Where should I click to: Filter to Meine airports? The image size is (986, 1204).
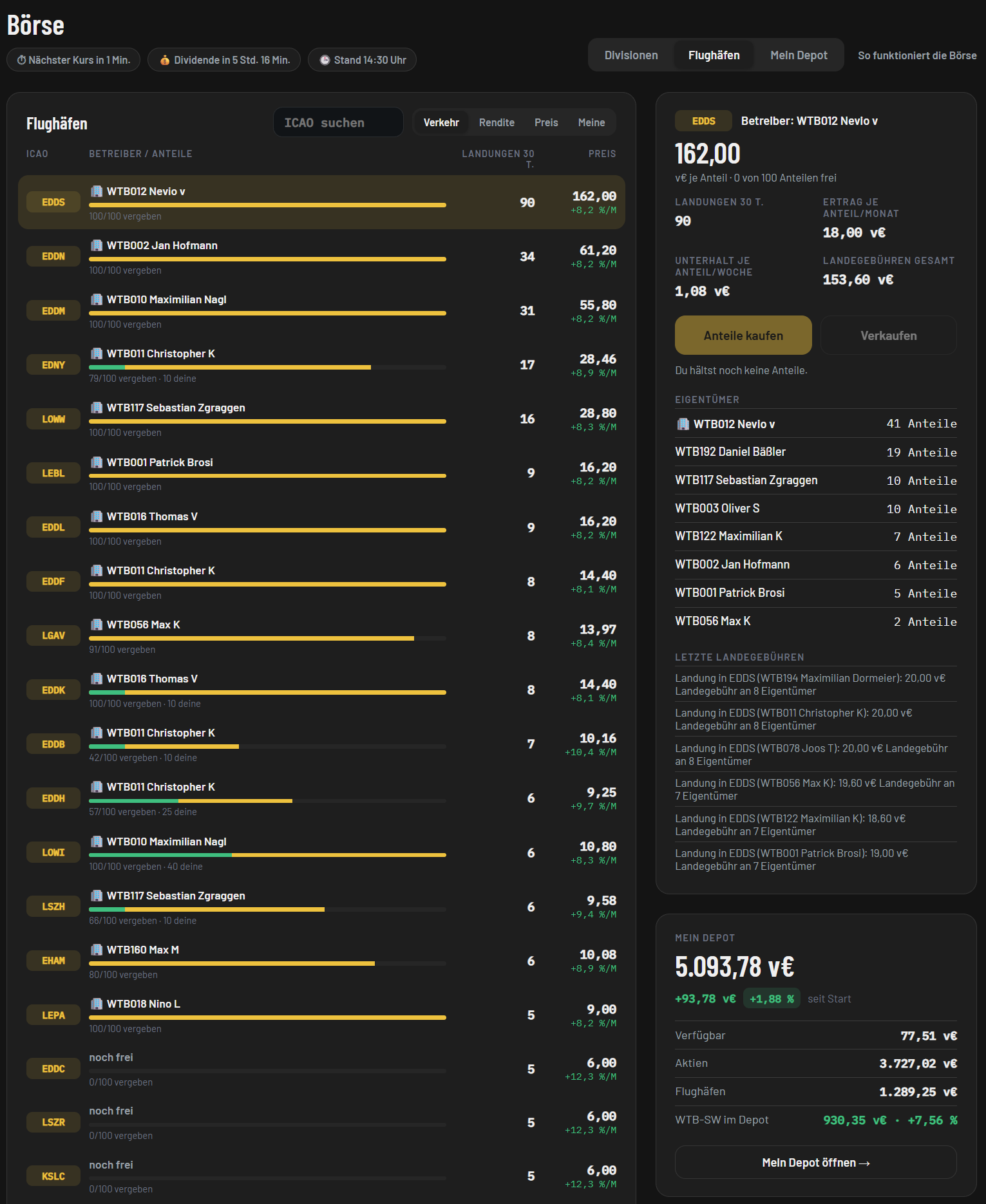[x=591, y=122]
